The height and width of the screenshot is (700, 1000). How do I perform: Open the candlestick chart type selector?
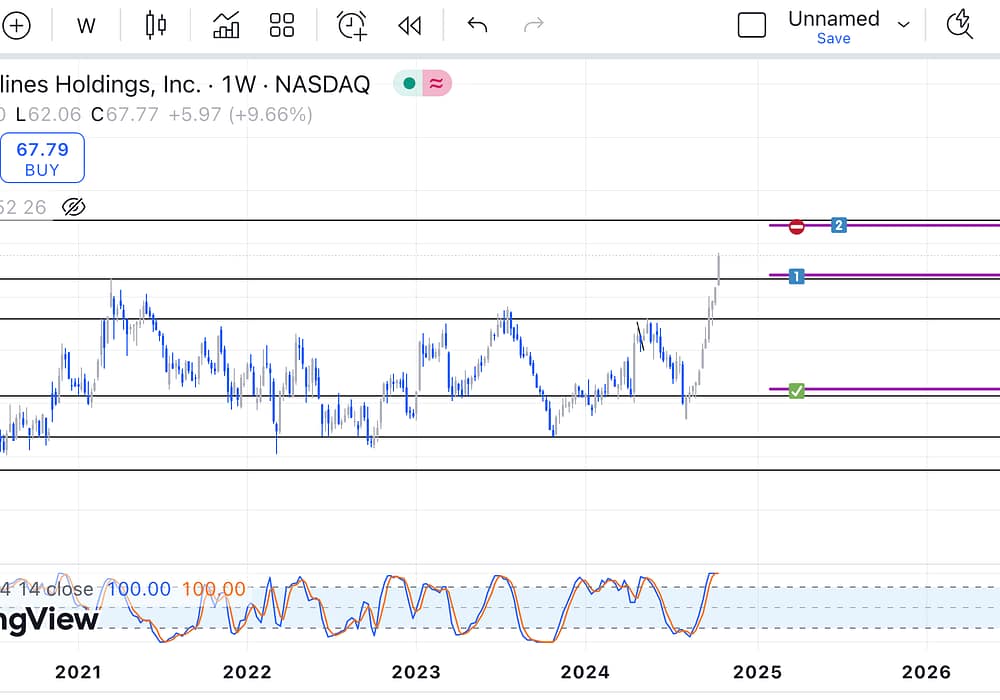[x=156, y=26]
